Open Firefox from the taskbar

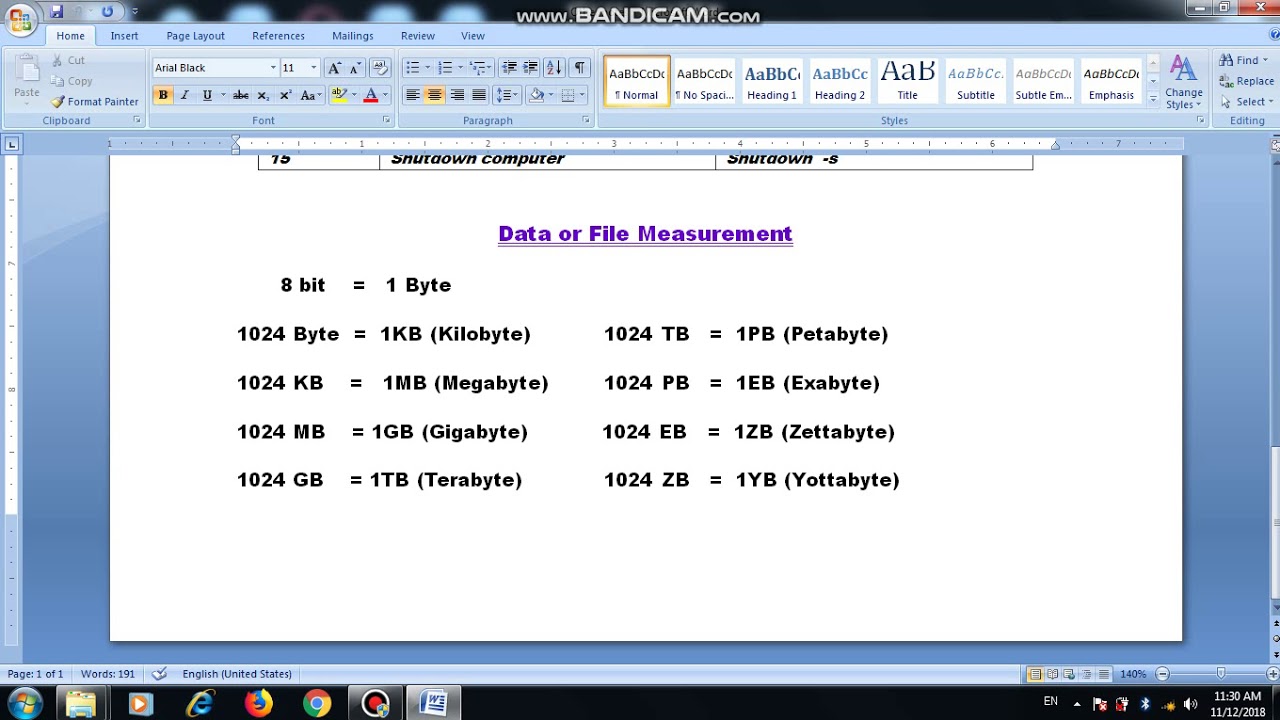(x=258, y=704)
